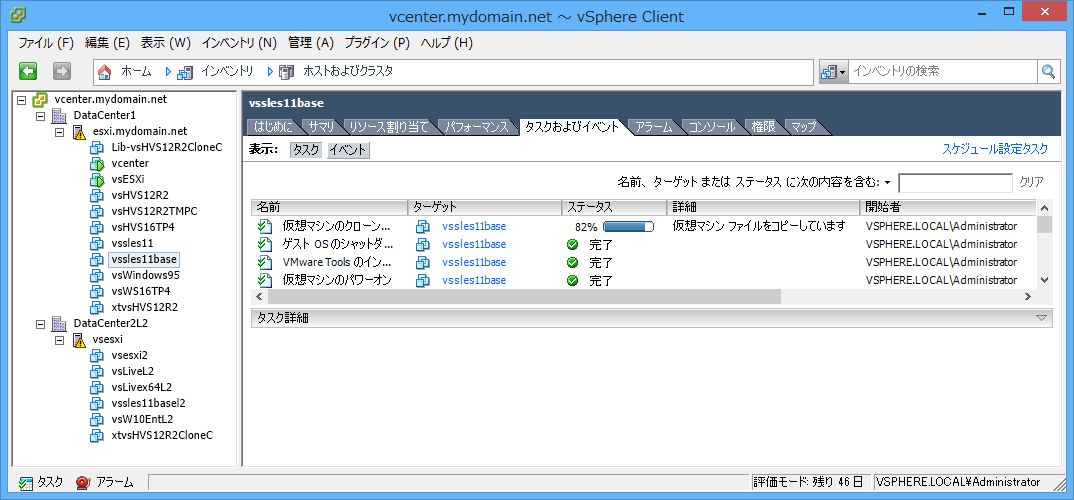Click the vSphere Client title bar icon
Viewport: 1074px width, 500px height.
tap(18, 16)
